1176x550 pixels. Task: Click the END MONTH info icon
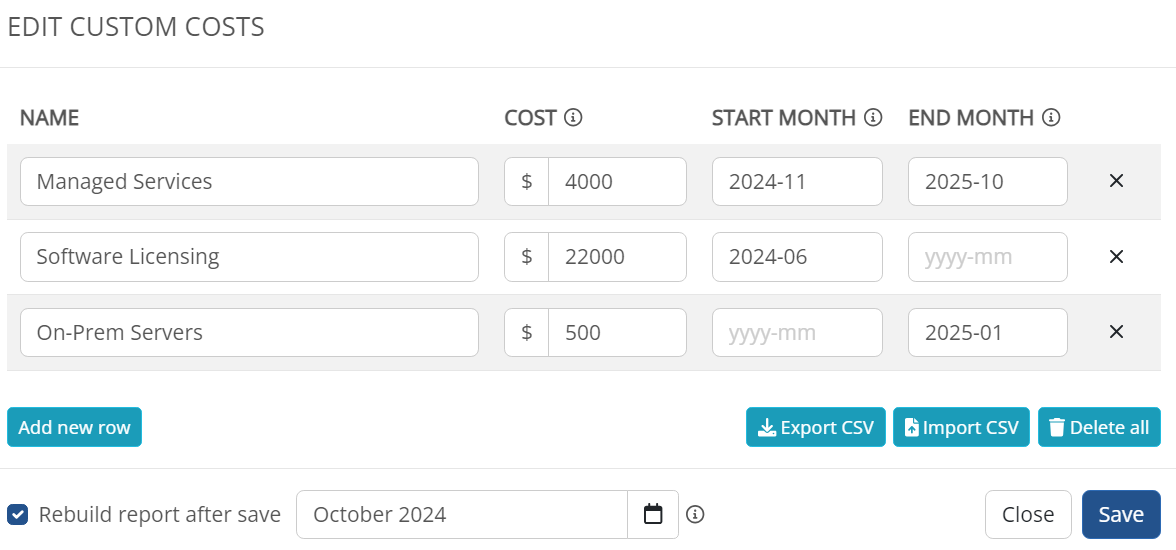click(1052, 118)
